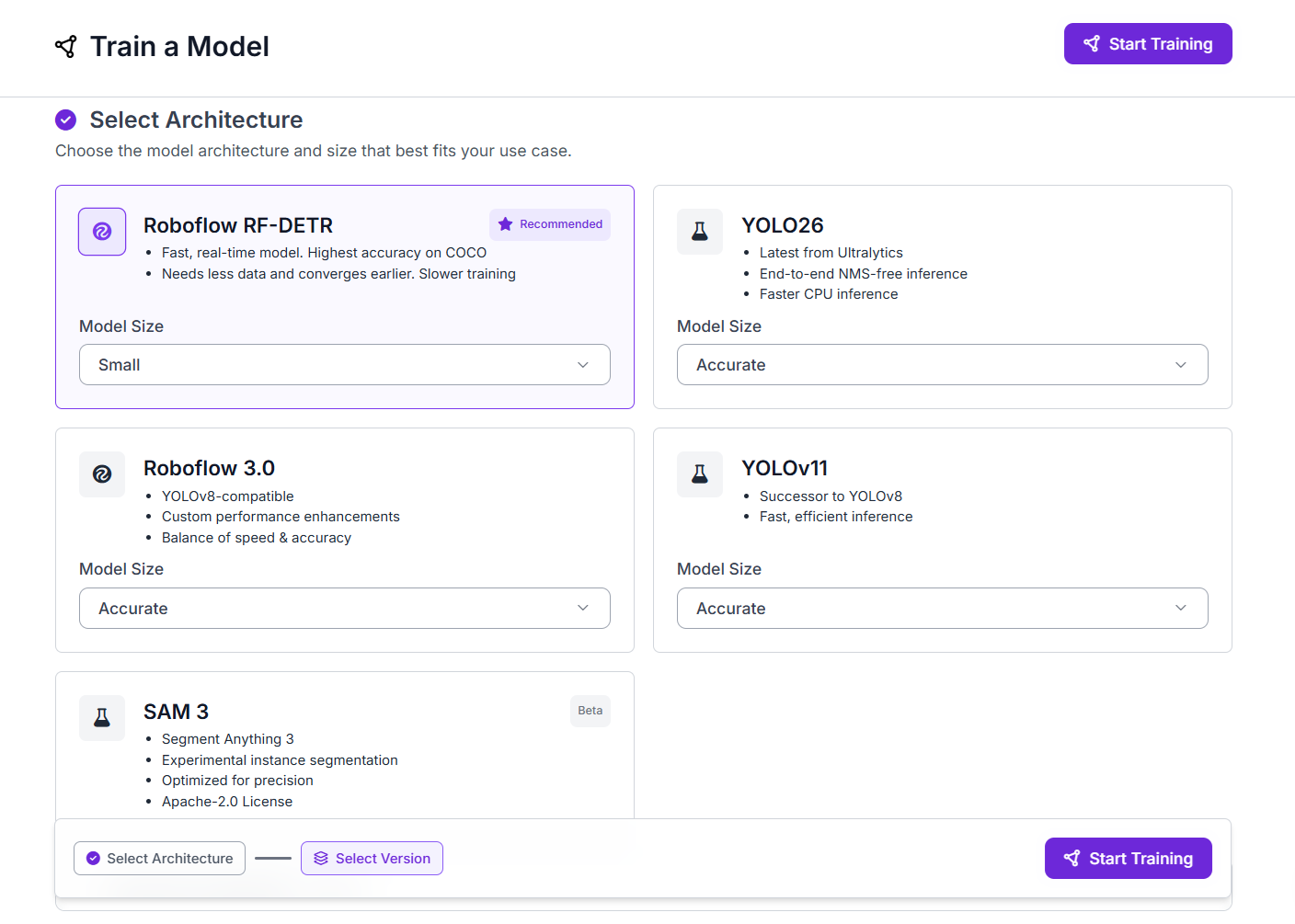This screenshot has height=924, width=1295.
Task: Go to the Select Version step
Action: coord(372,859)
